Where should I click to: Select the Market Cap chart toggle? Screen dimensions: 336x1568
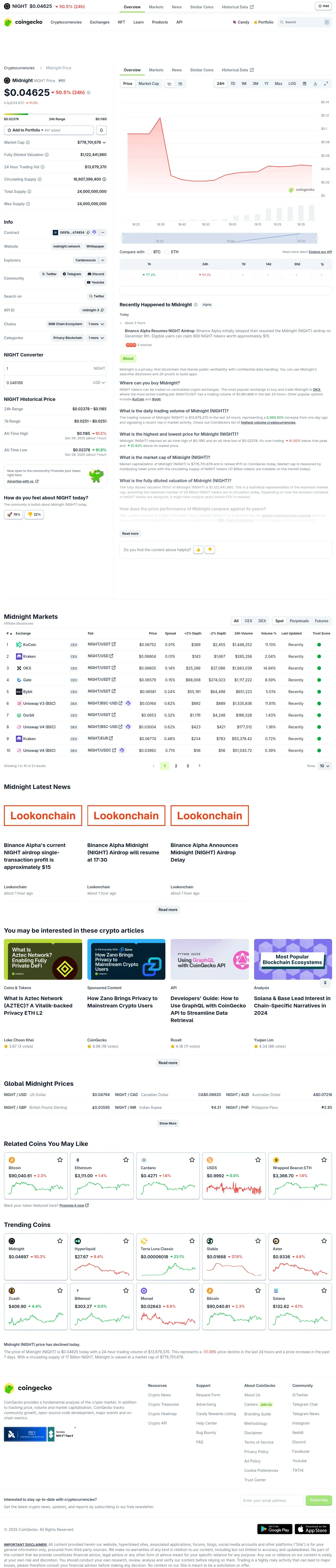149,83
